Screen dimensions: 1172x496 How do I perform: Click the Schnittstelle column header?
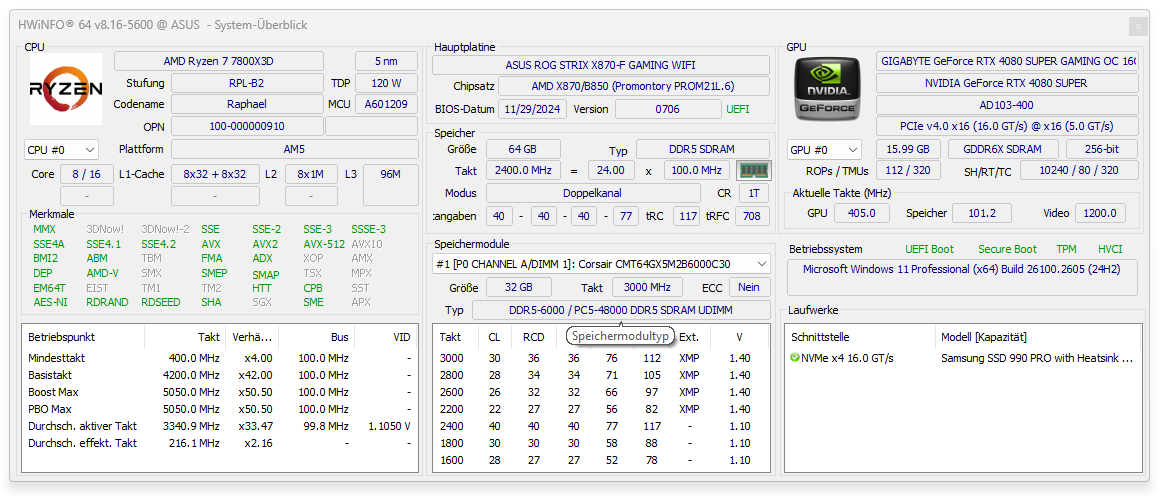tap(860, 337)
